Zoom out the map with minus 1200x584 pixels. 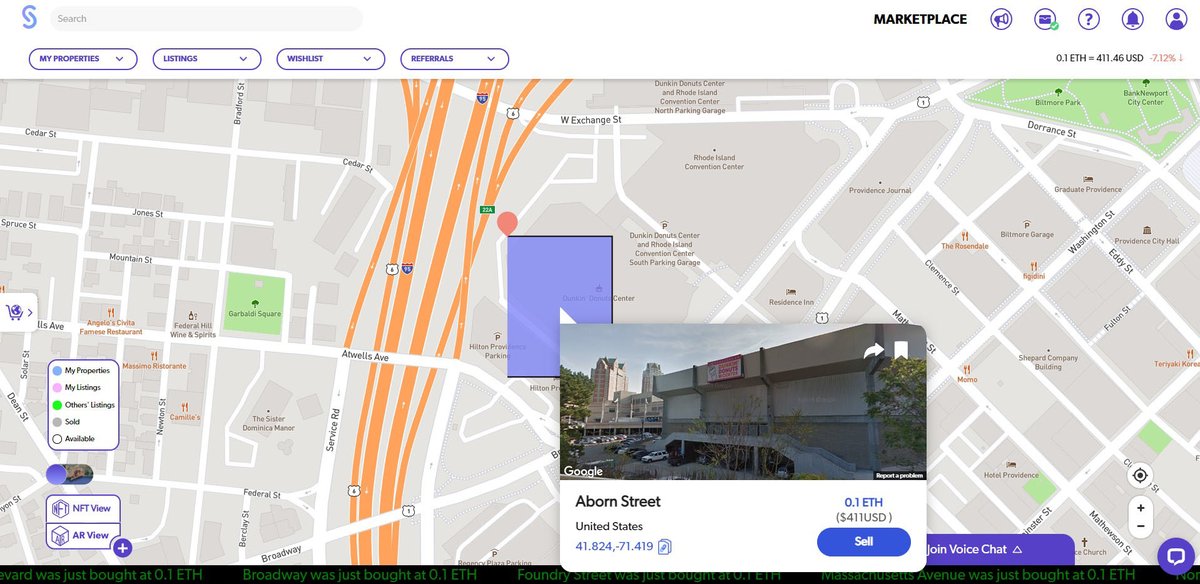[1140, 527]
